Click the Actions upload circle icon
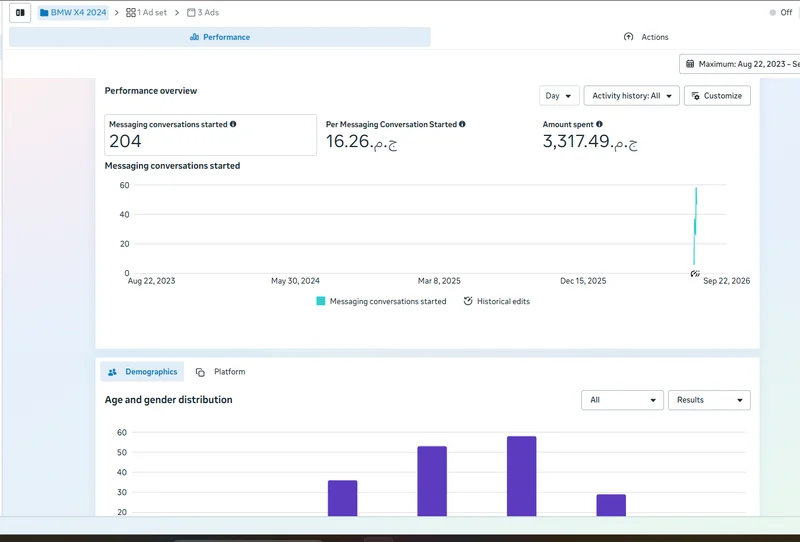800x542 pixels. pos(629,37)
